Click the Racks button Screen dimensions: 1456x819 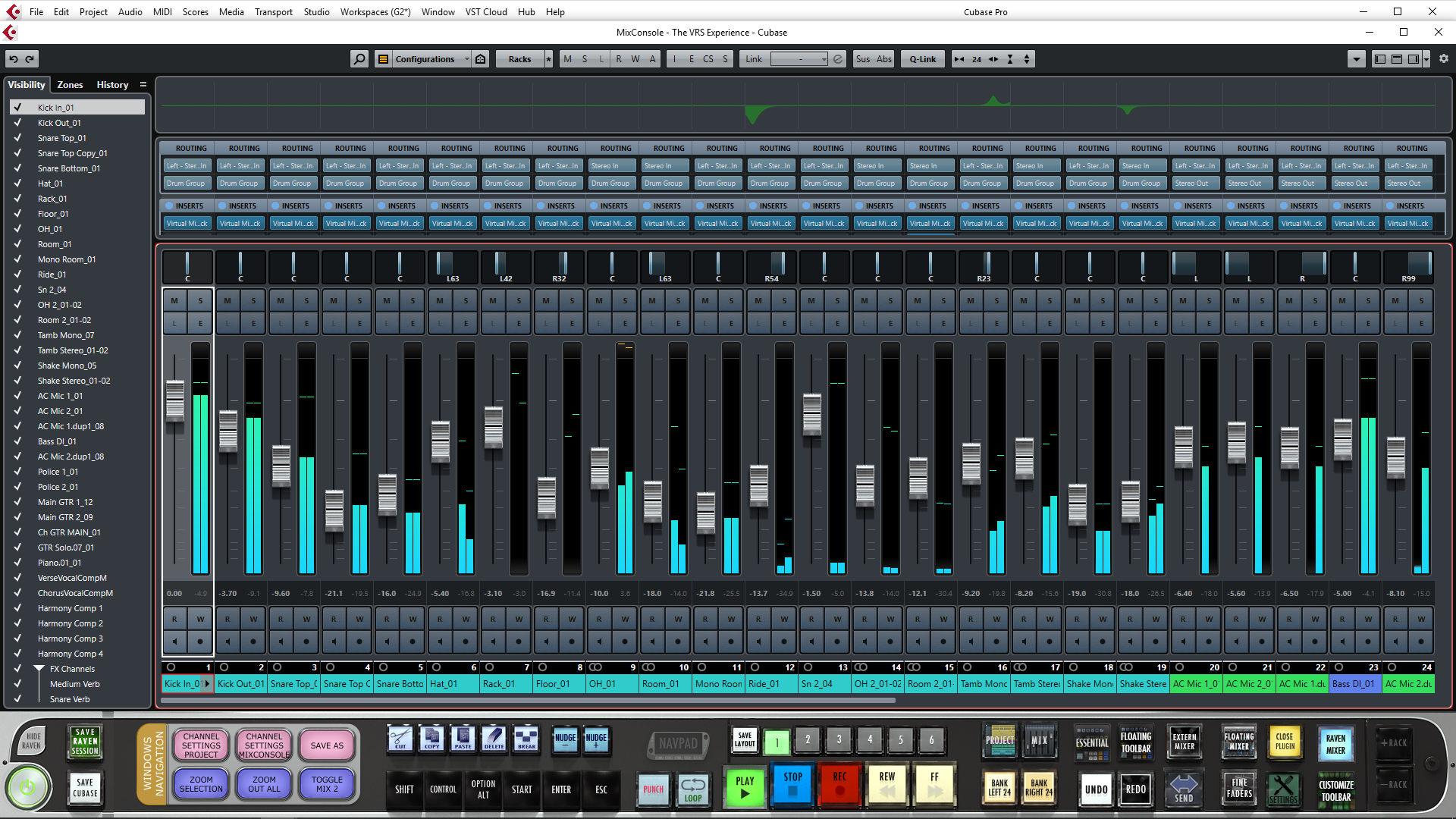[519, 59]
